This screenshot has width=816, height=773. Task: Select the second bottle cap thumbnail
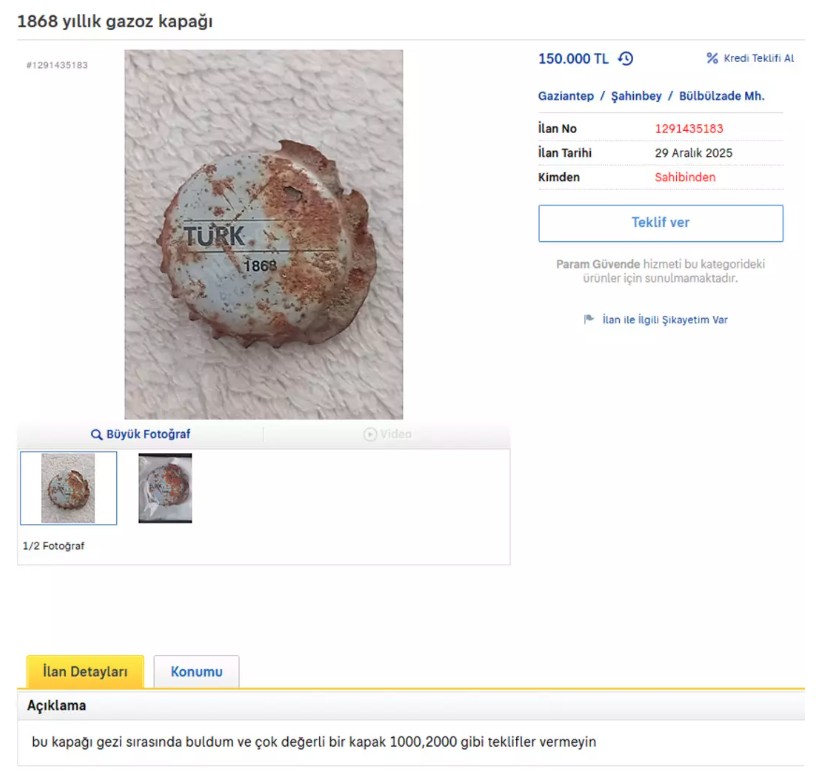click(x=165, y=488)
